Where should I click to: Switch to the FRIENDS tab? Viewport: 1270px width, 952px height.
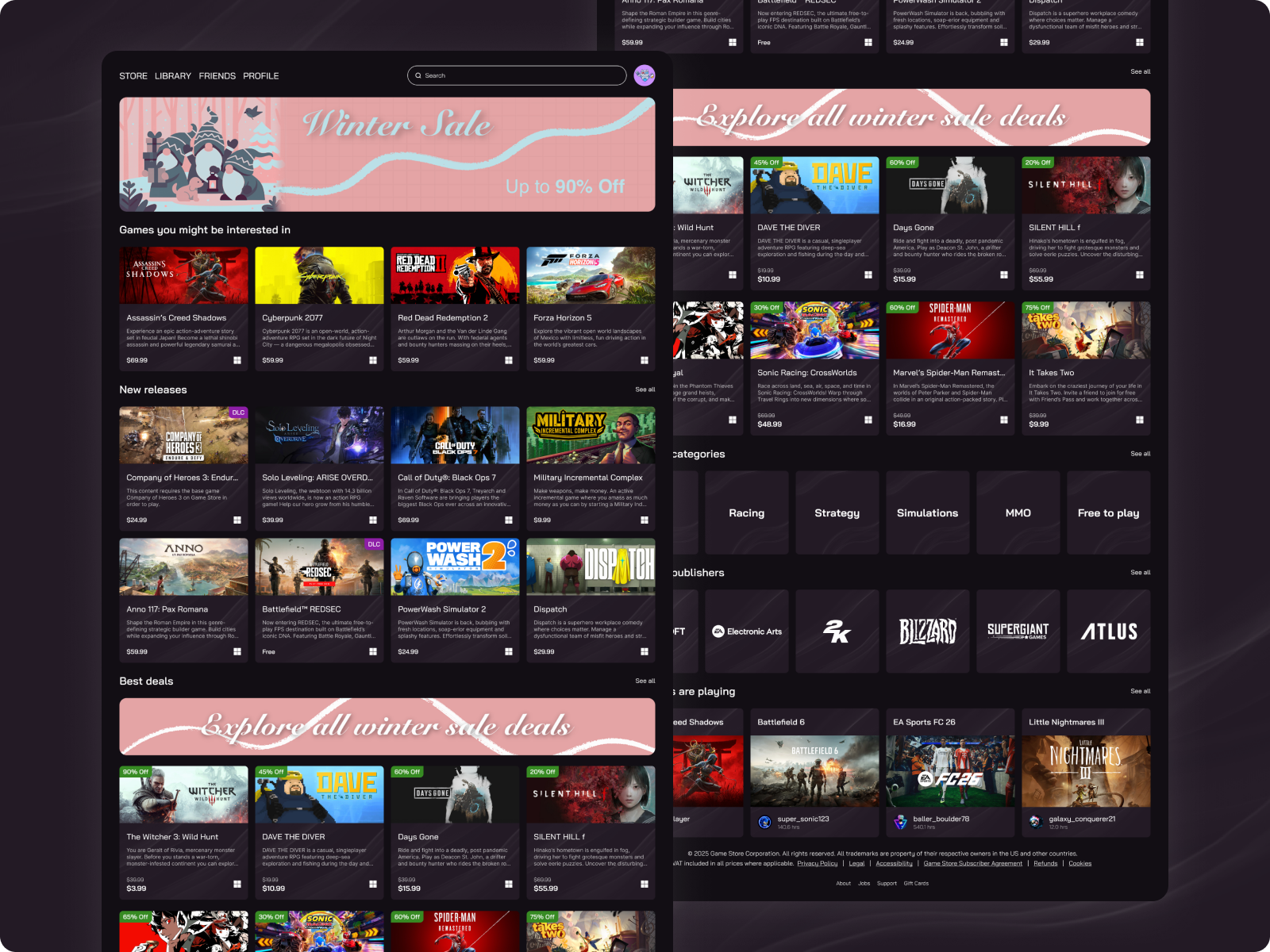[x=217, y=76]
